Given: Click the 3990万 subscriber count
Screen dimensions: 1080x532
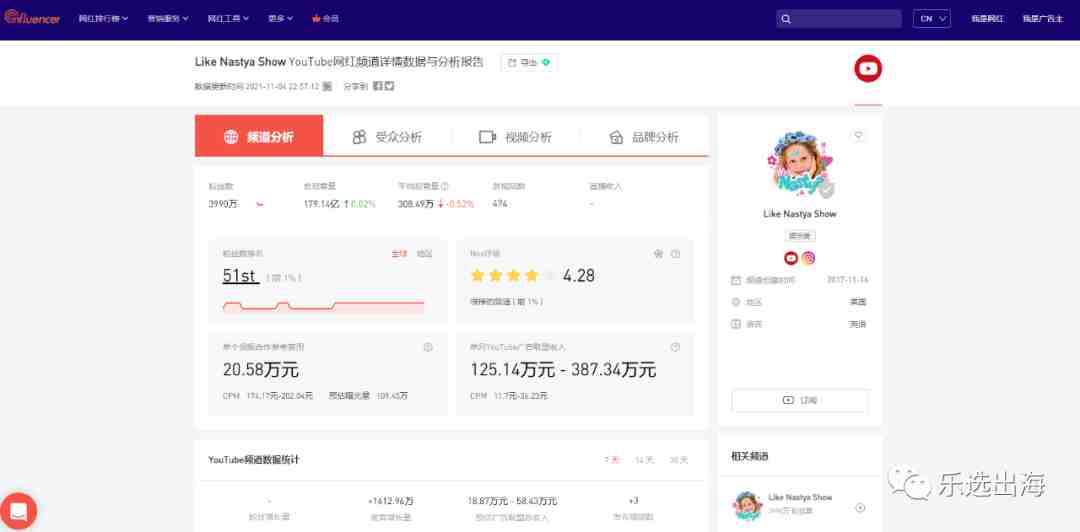Looking at the screenshot, I should tap(222, 204).
